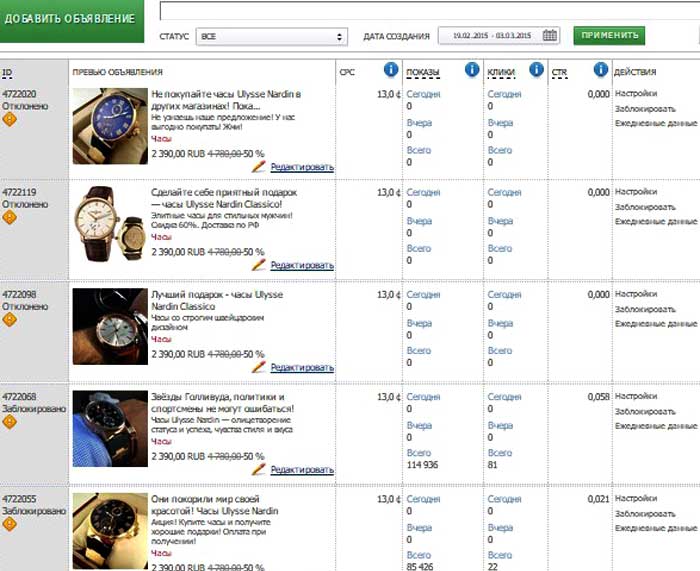Click watch thumbnail of ad 4722098
The height and width of the screenshot is (571, 700).
click(x=110, y=326)
